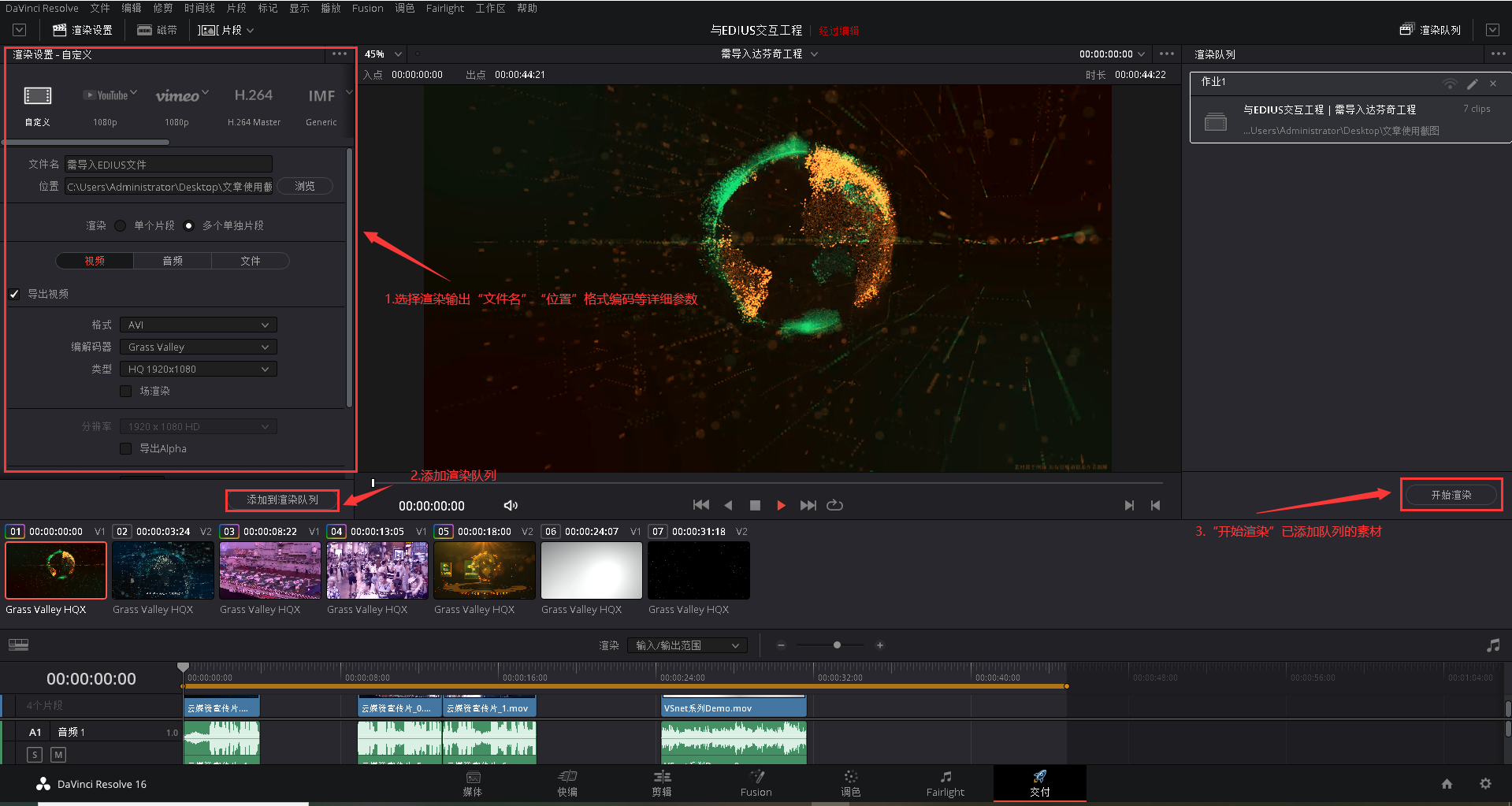The image size is (1512, 806).
Task: Expand the Grass Valley codec dropdown
Action: tap(198, 347)
